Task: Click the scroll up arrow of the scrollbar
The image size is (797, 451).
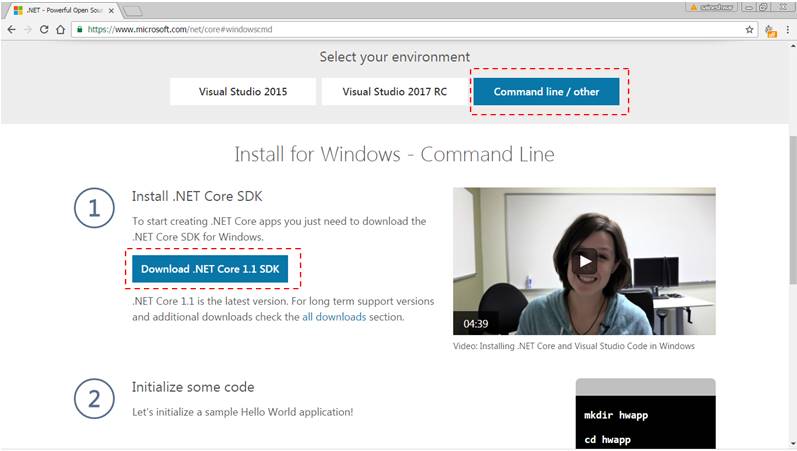Action: tap(792, 46)
